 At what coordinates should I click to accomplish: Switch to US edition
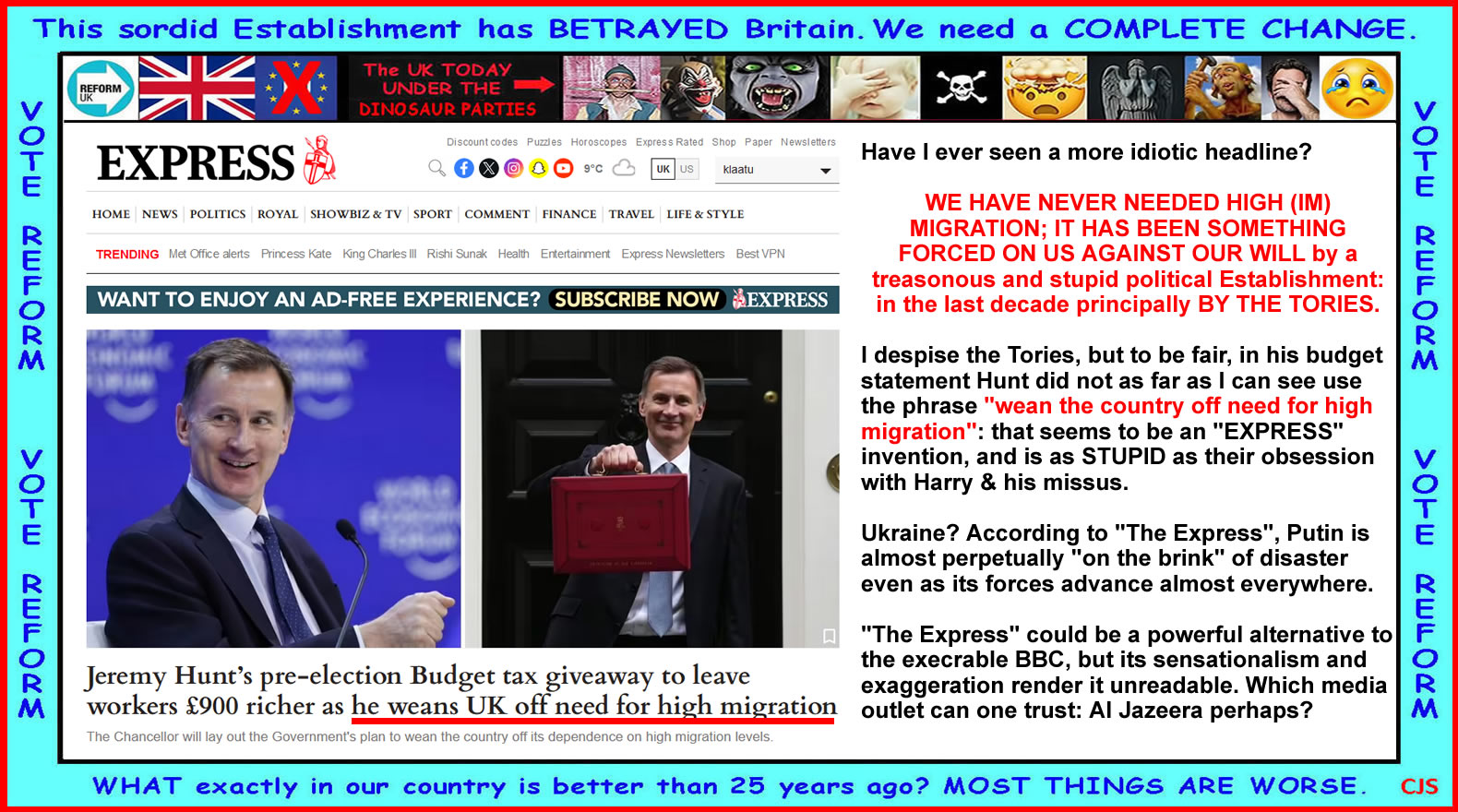tap(687, 169)
